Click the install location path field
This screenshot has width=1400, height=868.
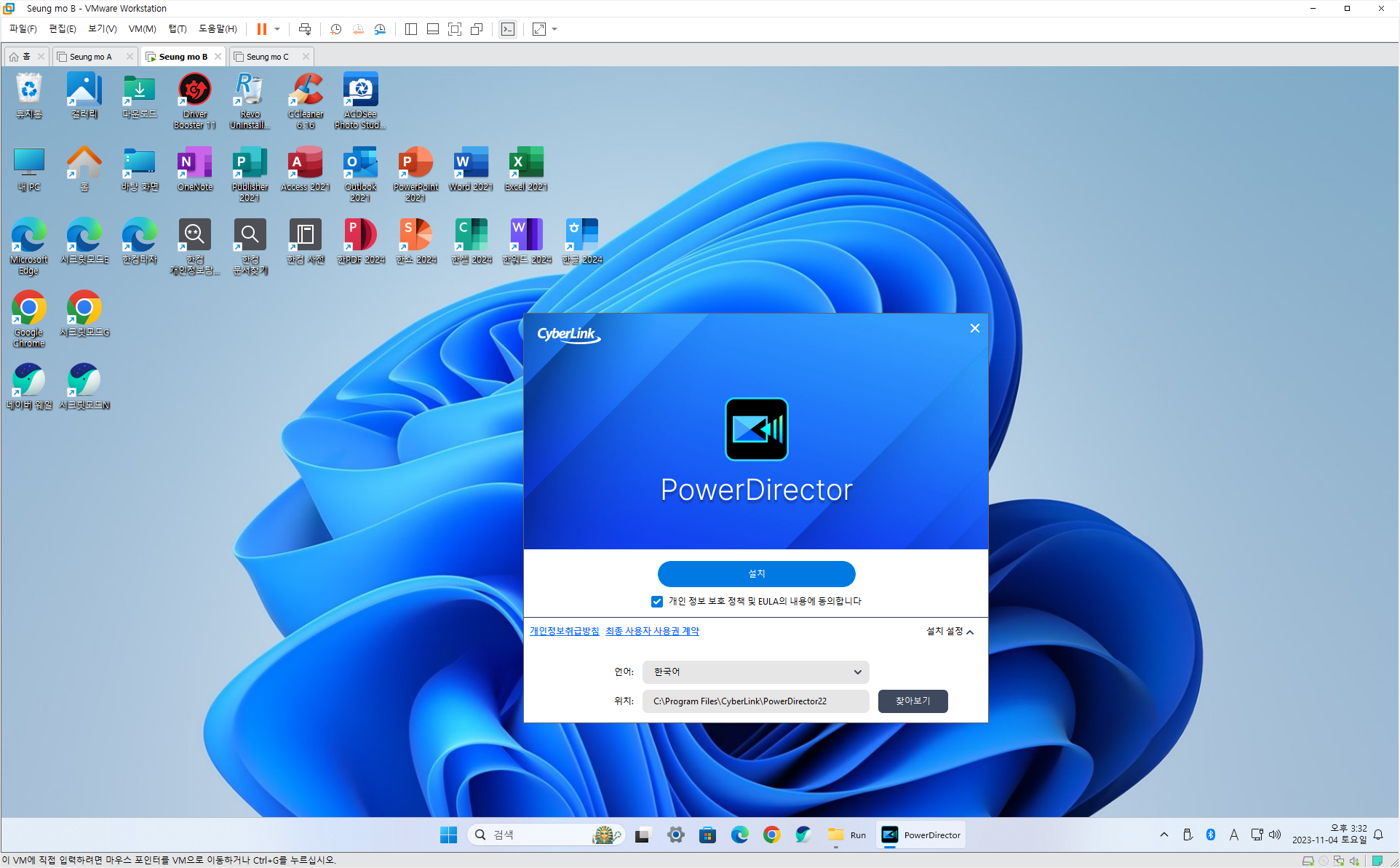(755, 701)
